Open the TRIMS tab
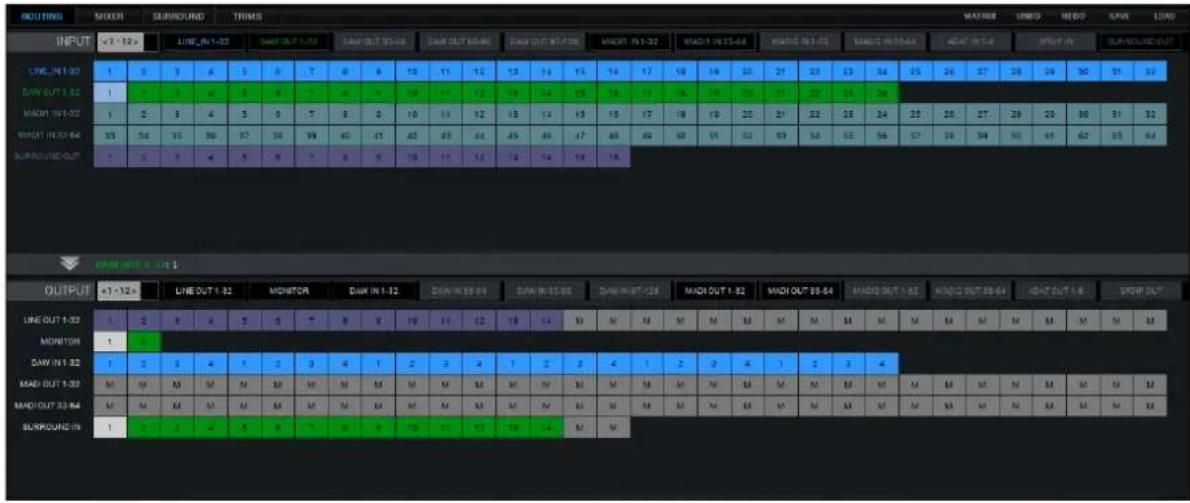The image size is (1190, 503). 248,15
